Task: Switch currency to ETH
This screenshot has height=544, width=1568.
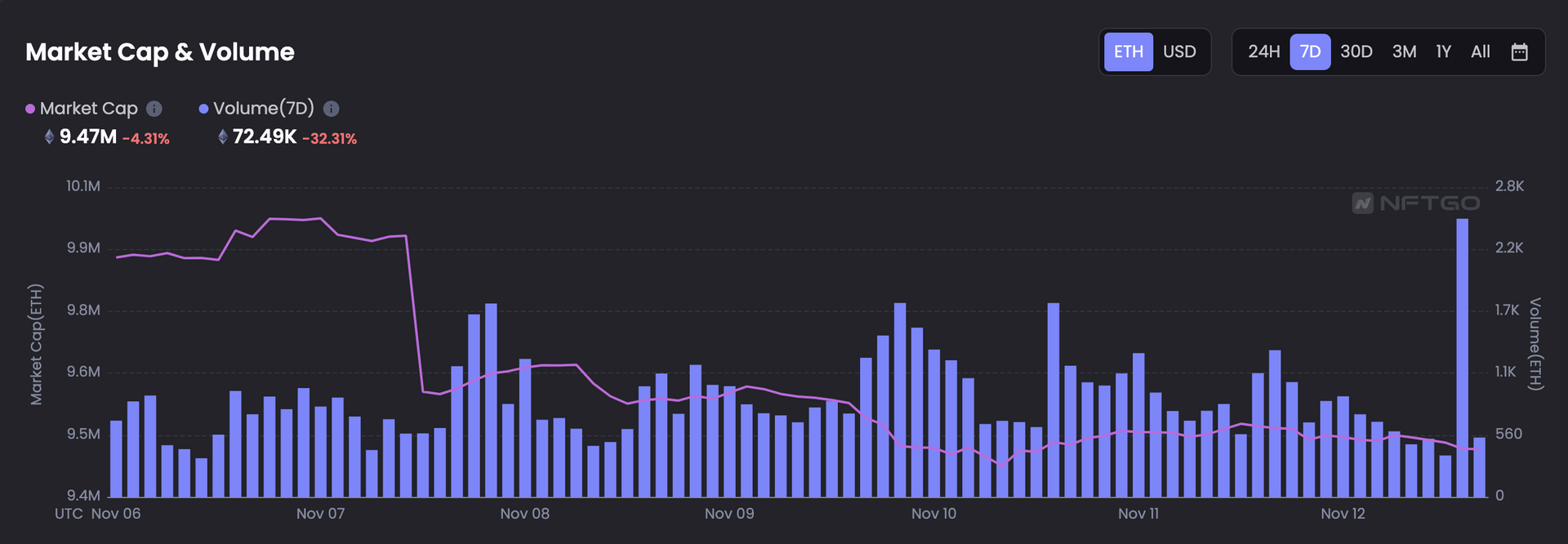Action: coord(1129,52)
